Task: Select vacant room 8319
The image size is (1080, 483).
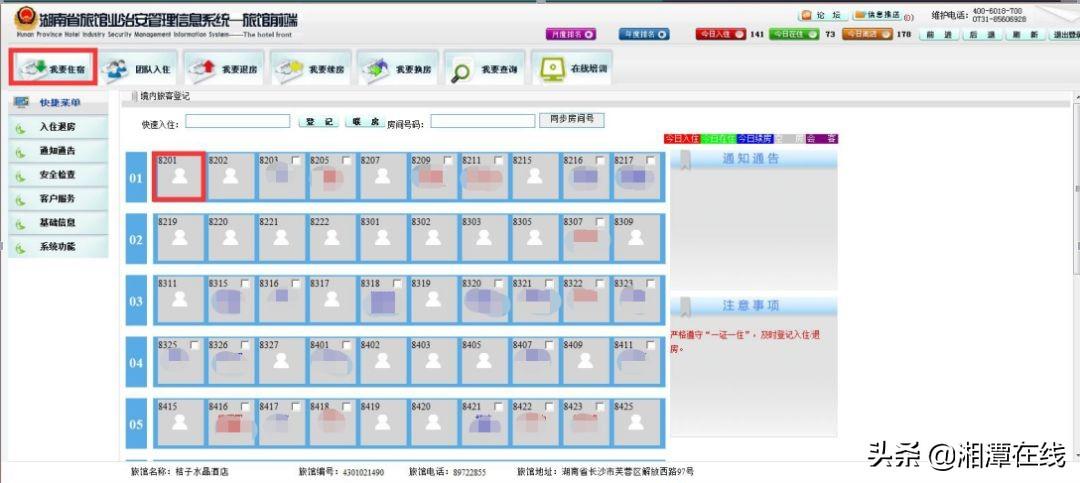Action: 433,299
